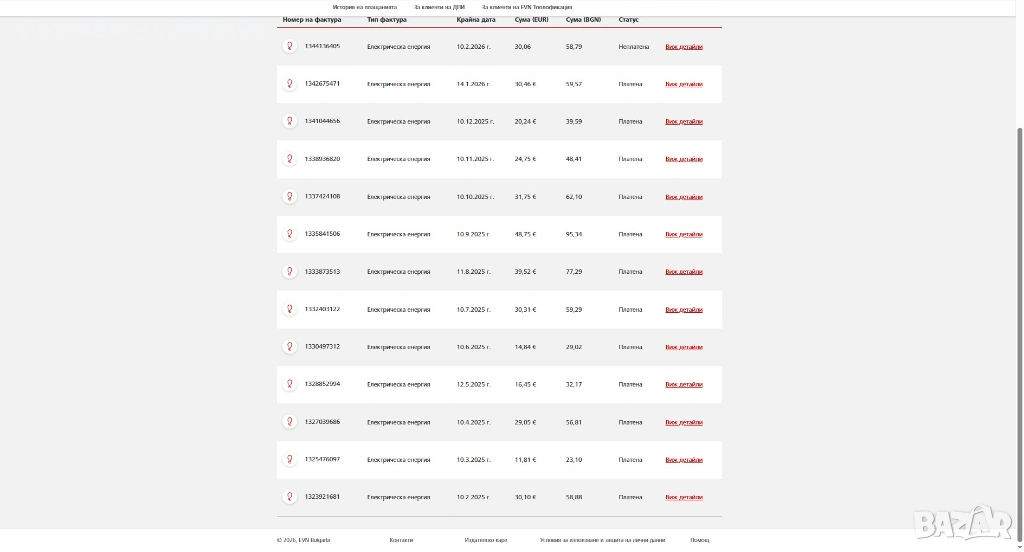1024x552 pixels.
Task: Open the 'Контакти' footer link
Action: [401, 540]
